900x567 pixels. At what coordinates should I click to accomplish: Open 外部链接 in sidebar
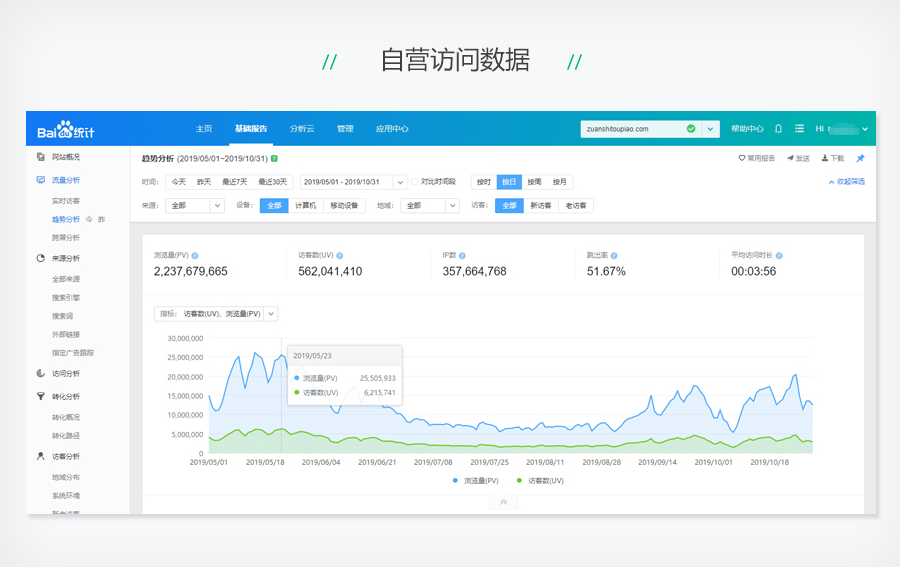tap(66, 334)
